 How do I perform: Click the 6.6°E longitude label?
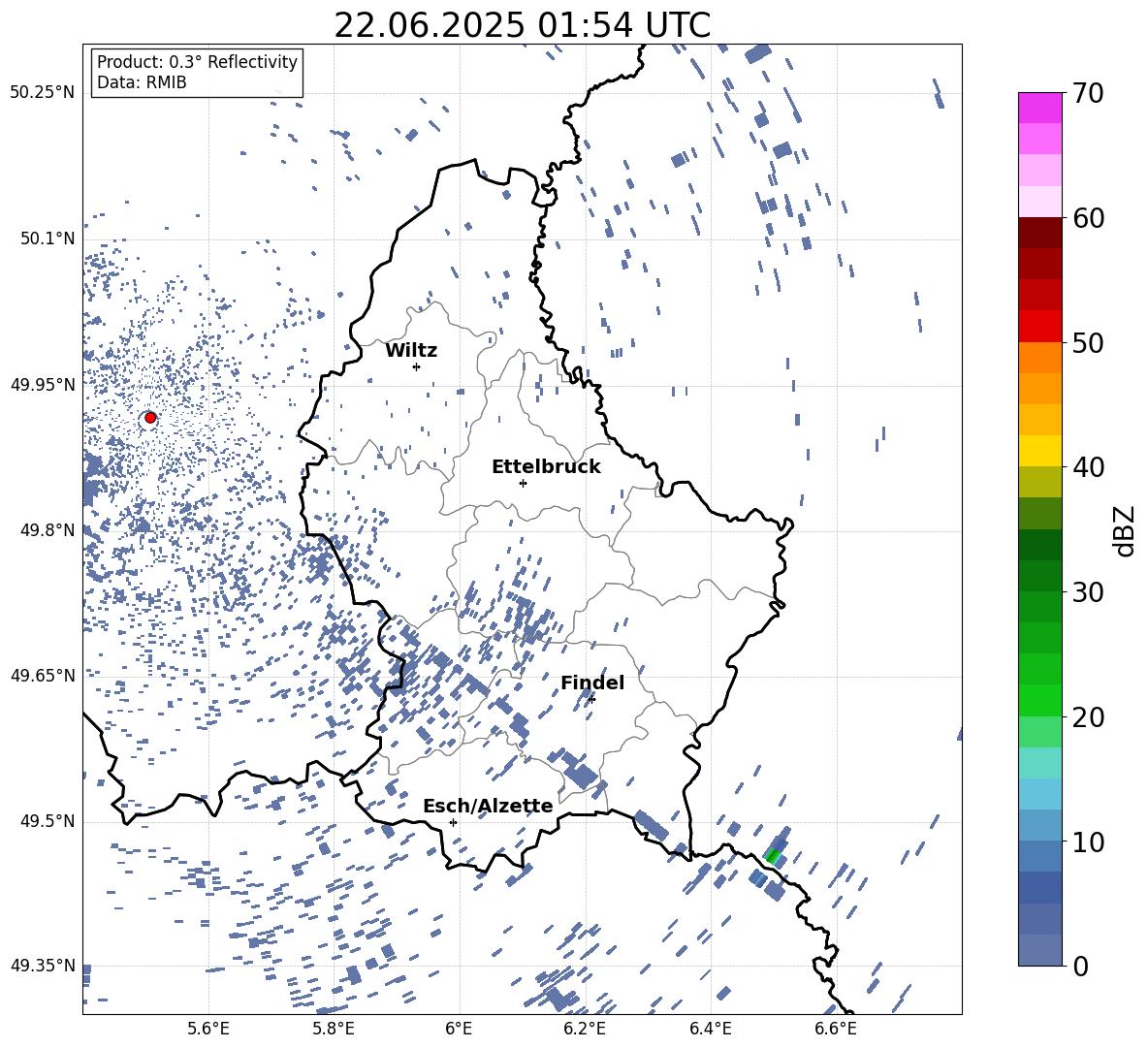[836, 1029]
